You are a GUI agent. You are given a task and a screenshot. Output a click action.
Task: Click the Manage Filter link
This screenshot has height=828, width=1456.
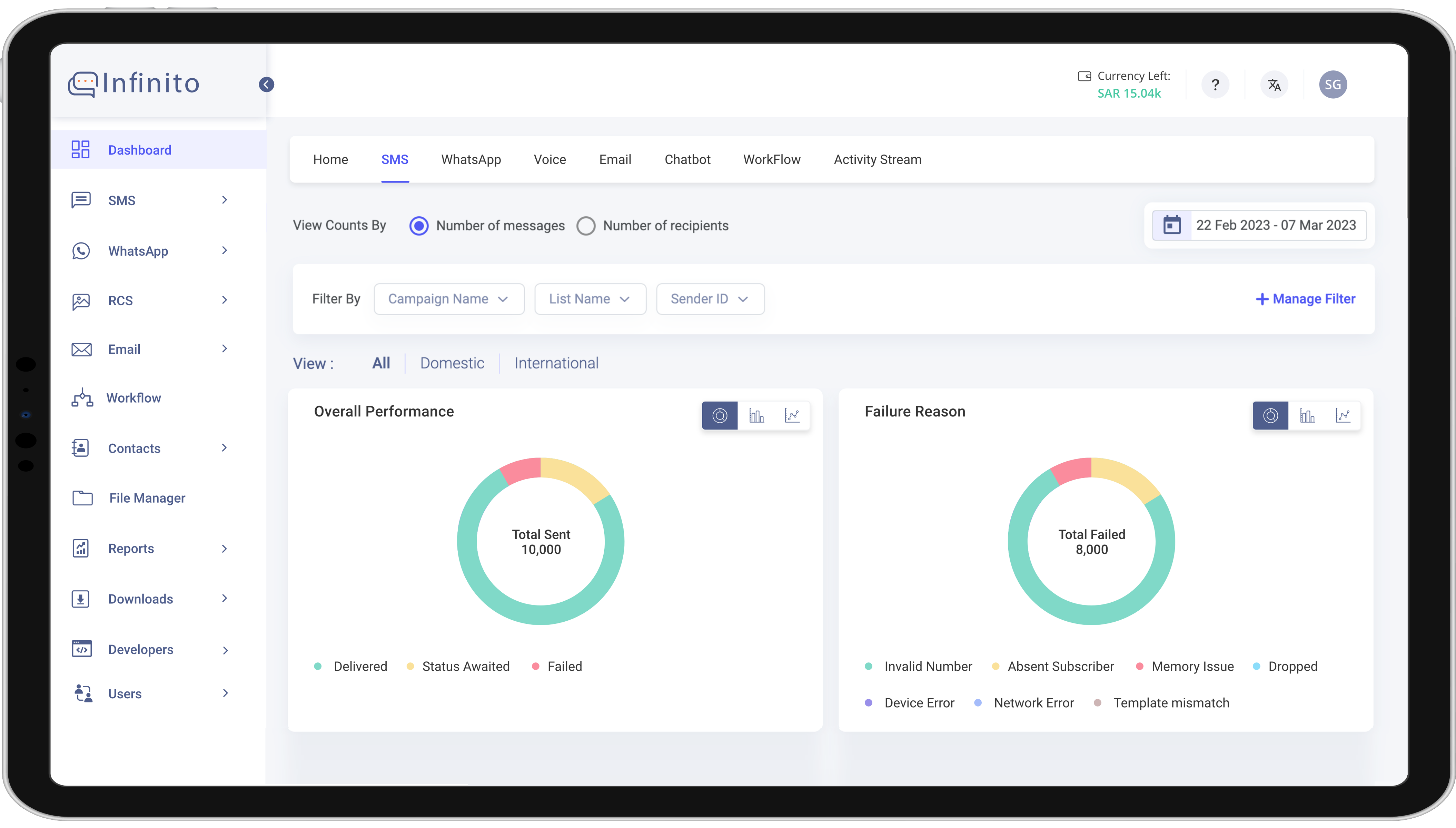pyautogui.click(x=1305, y=299)
